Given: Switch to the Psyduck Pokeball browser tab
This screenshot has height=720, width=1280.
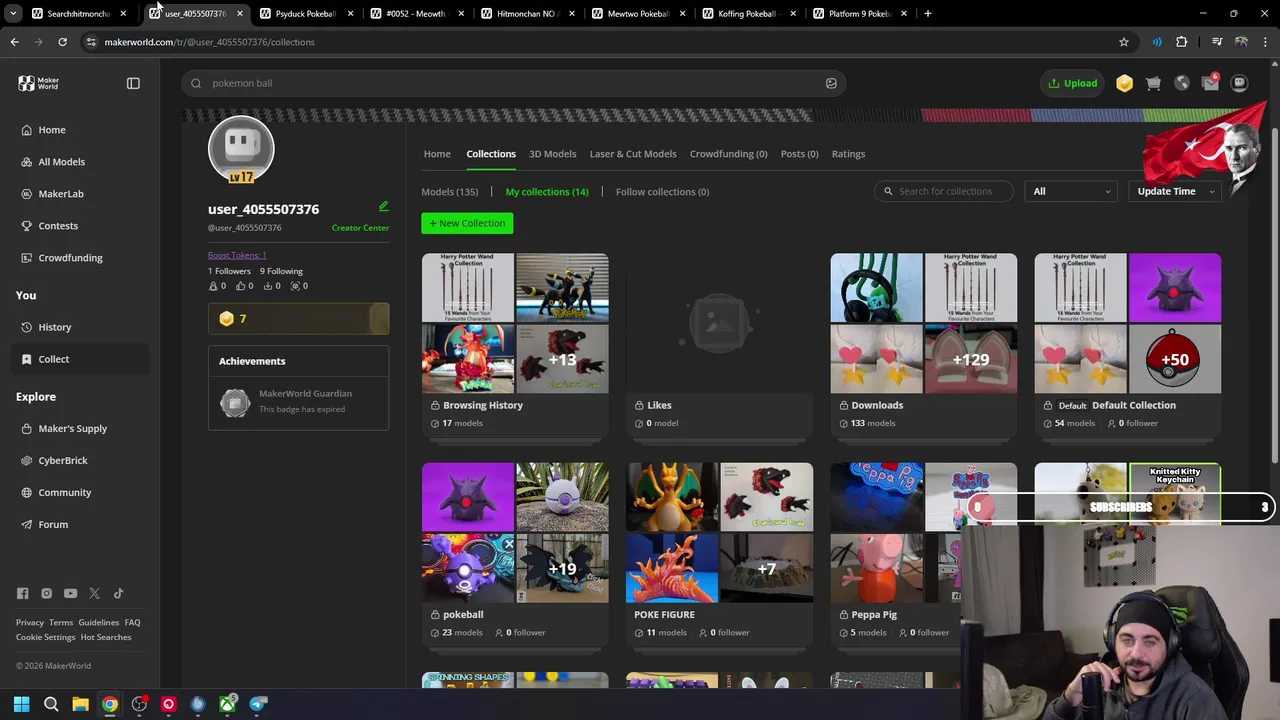Looking at the screenshot, I should (x=305, y=14).
